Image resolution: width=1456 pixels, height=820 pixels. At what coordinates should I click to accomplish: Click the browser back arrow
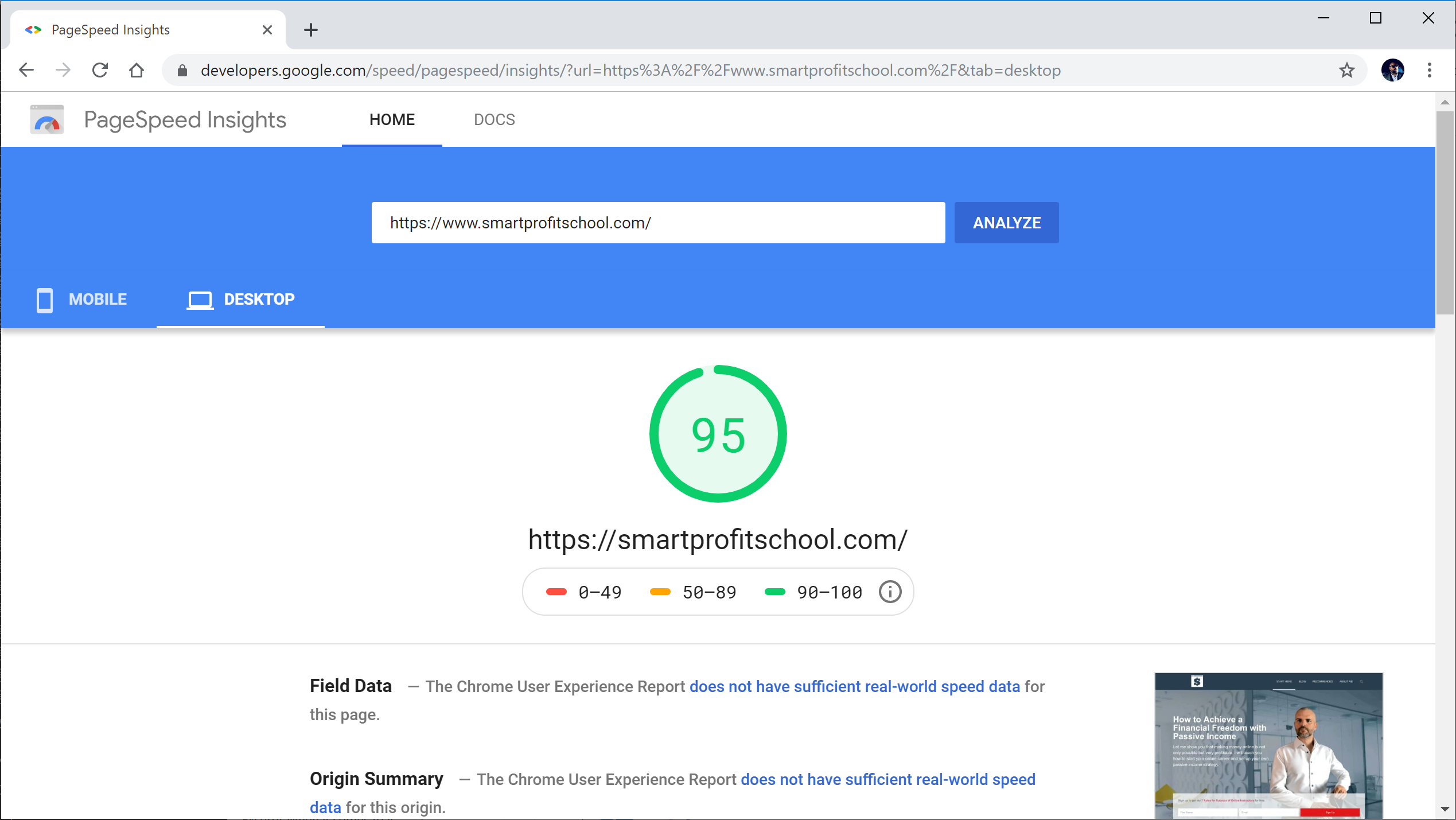26,70
